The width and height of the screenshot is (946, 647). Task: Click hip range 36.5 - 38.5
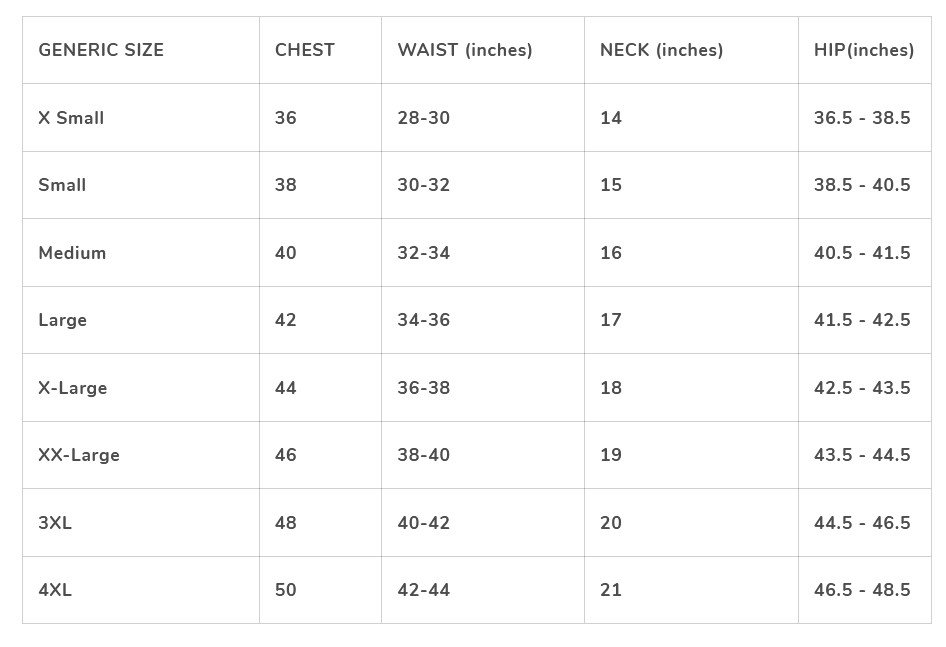tap(862, 118)
